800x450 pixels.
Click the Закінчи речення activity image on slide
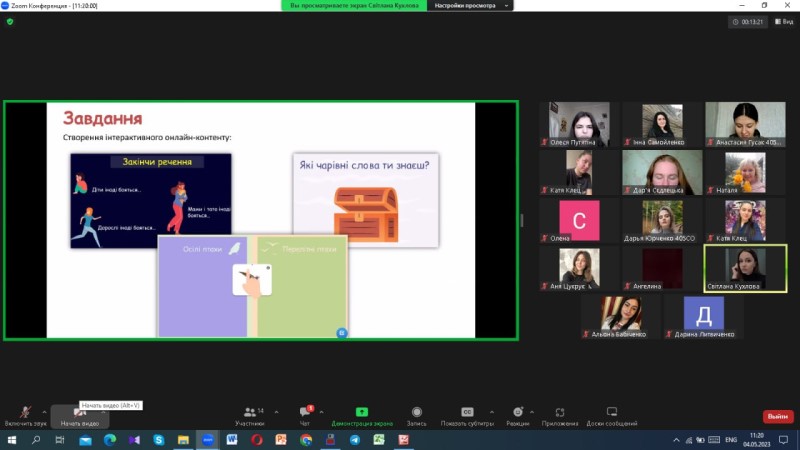click(x=151, y=201)
